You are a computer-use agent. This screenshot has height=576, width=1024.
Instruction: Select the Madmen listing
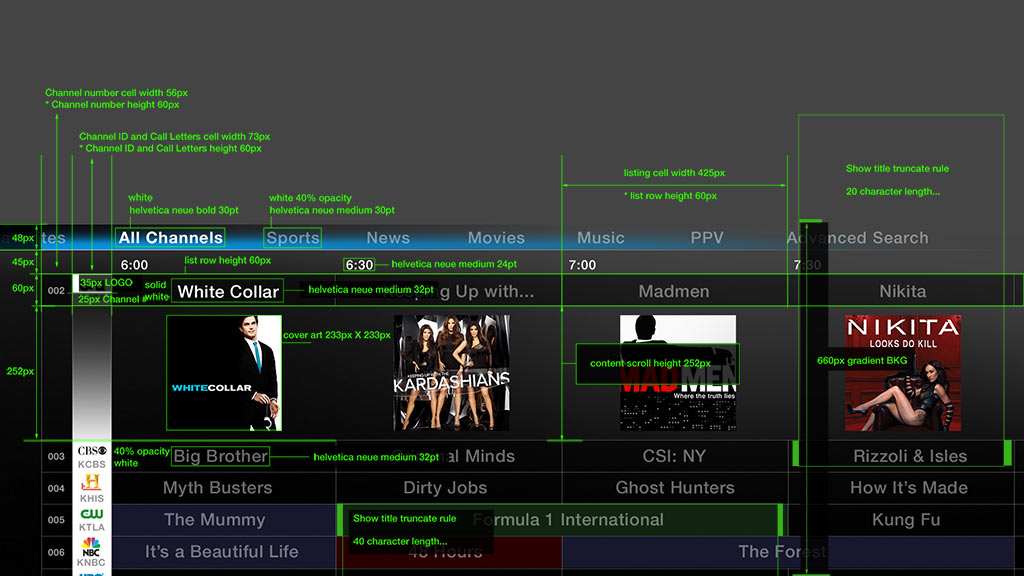(674, 291)
